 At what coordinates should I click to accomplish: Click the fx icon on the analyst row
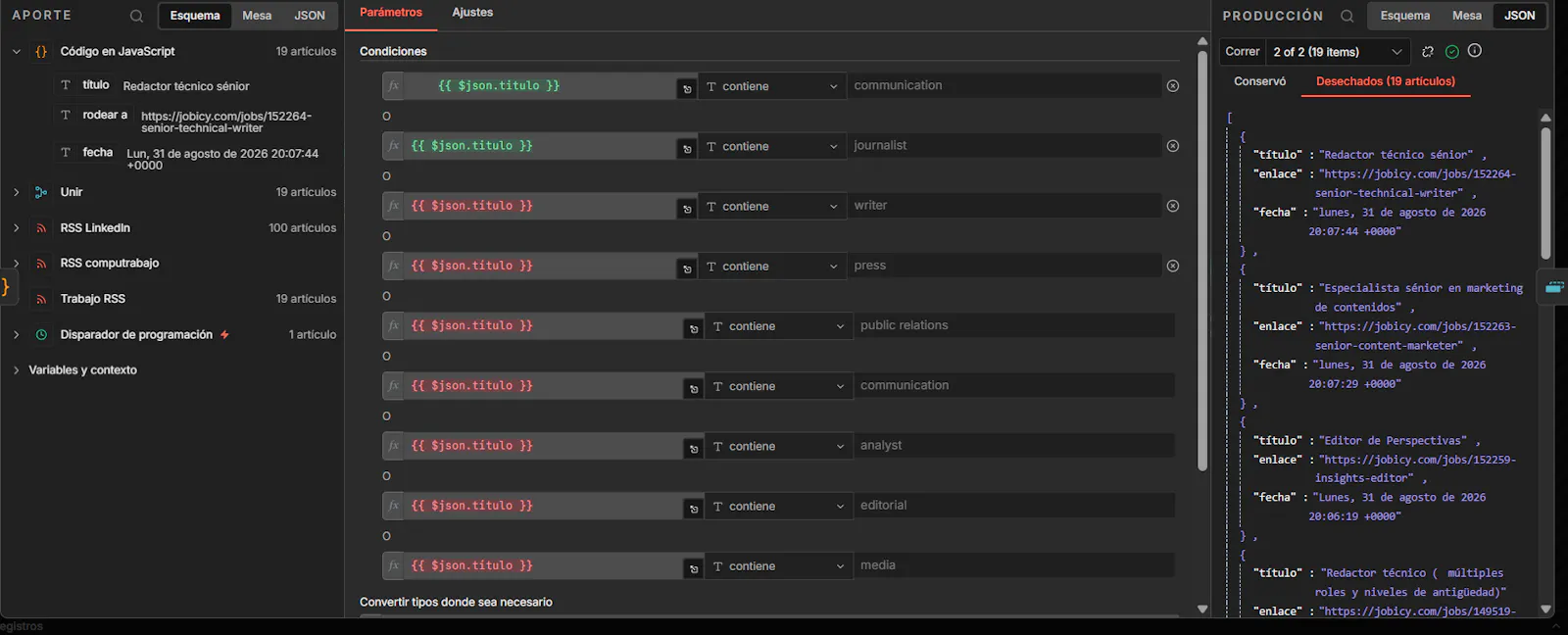pyautogui.click(x=393, y=446)
